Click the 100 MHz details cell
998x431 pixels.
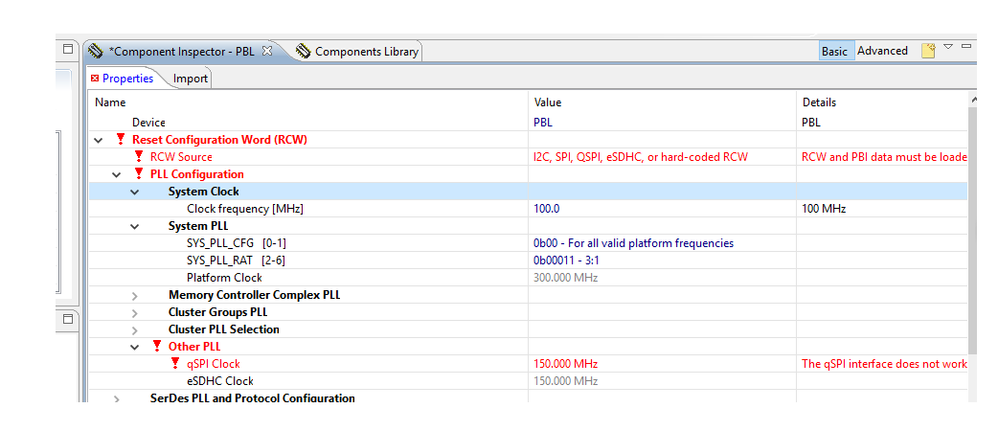tap(882, 209)
